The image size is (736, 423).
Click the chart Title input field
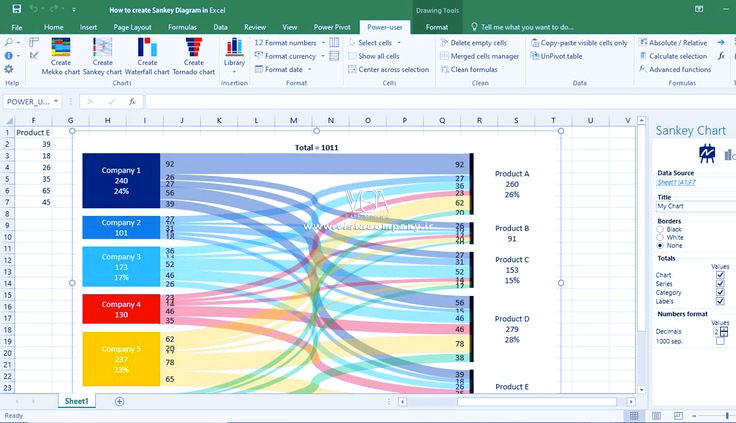coord(694,206)
